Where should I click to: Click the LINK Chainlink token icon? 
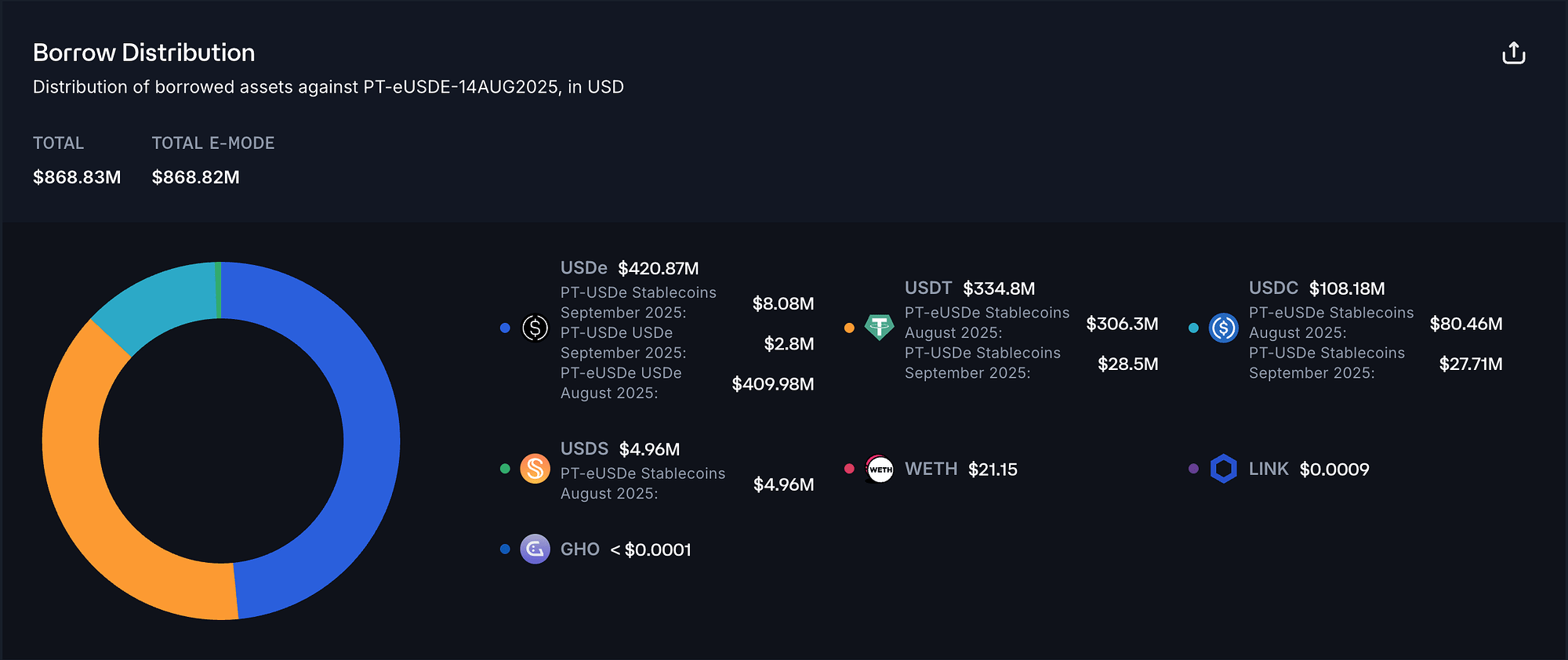pyautogui.click(x=1223, y=469)
